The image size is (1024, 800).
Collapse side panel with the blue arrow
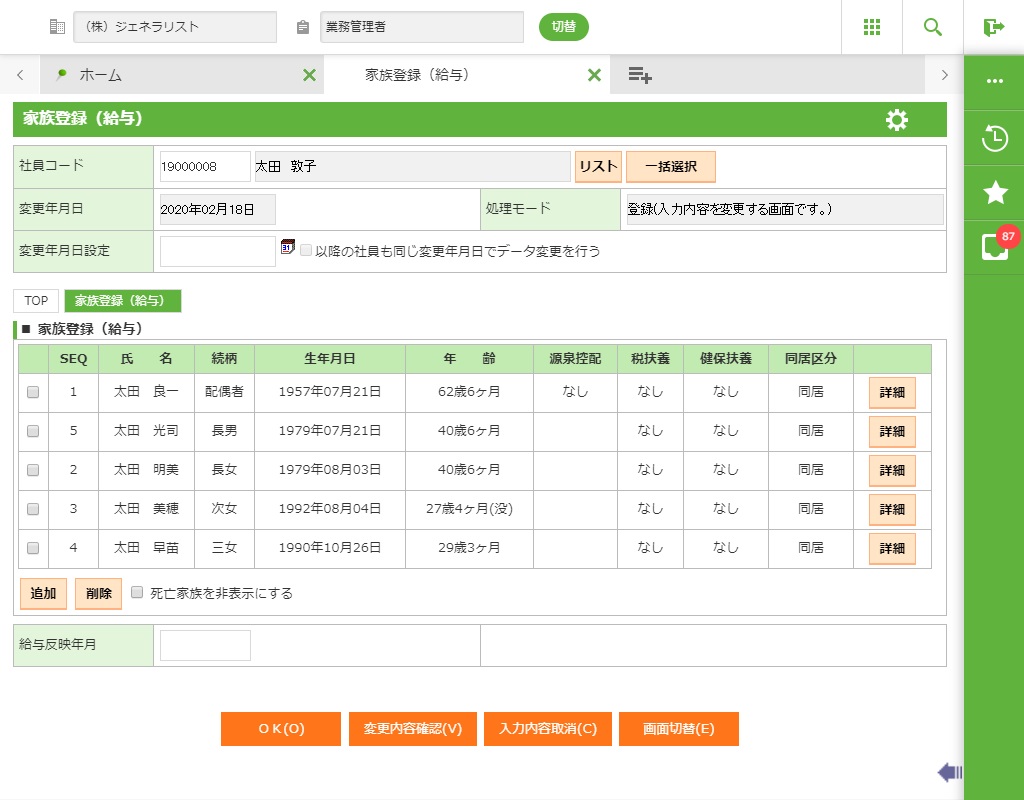(949, 772)
